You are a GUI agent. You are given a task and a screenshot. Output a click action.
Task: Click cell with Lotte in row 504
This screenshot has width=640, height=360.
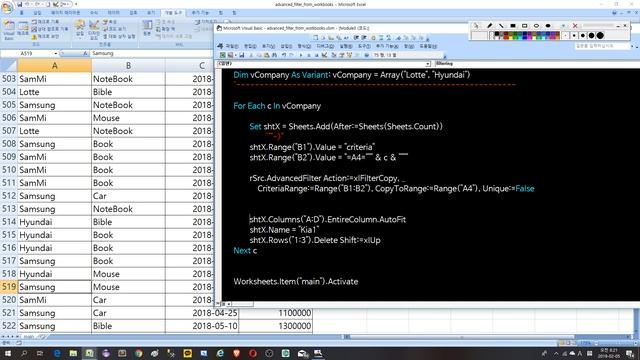[x=54, y=92]
